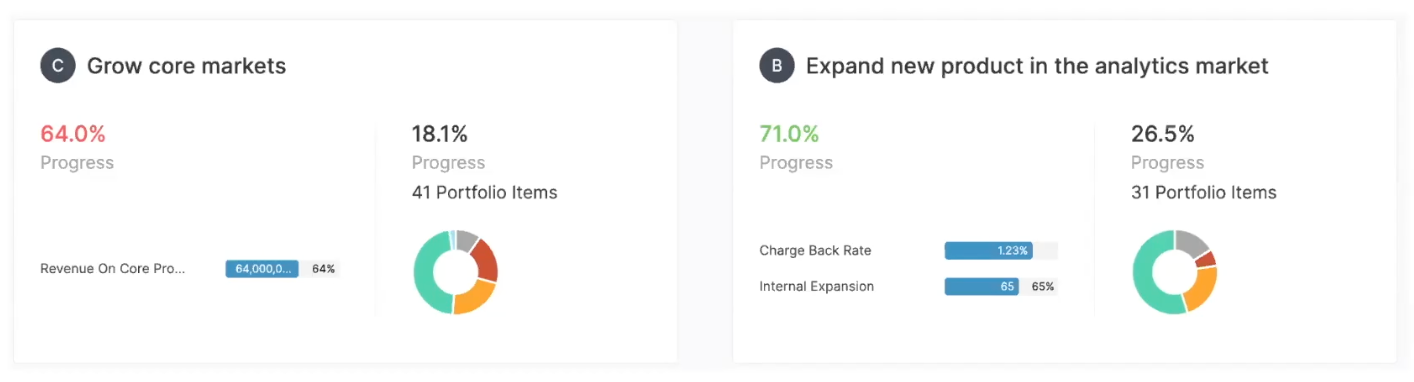This screenshot has width=1414, height=382.
Task: Click the Revenue On Core Pro... metric label
Action: click(113, 269)
